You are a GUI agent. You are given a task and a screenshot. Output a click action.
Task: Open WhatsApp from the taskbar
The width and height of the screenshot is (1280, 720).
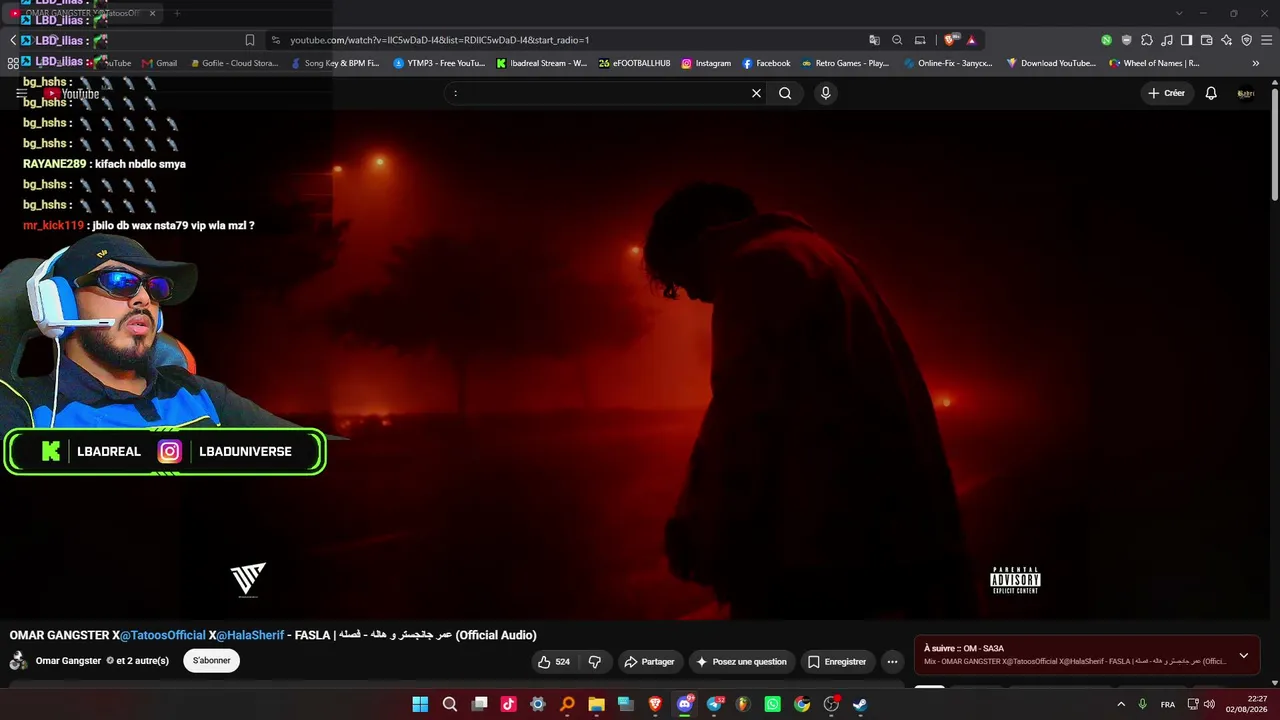click(x=773, y=704)
